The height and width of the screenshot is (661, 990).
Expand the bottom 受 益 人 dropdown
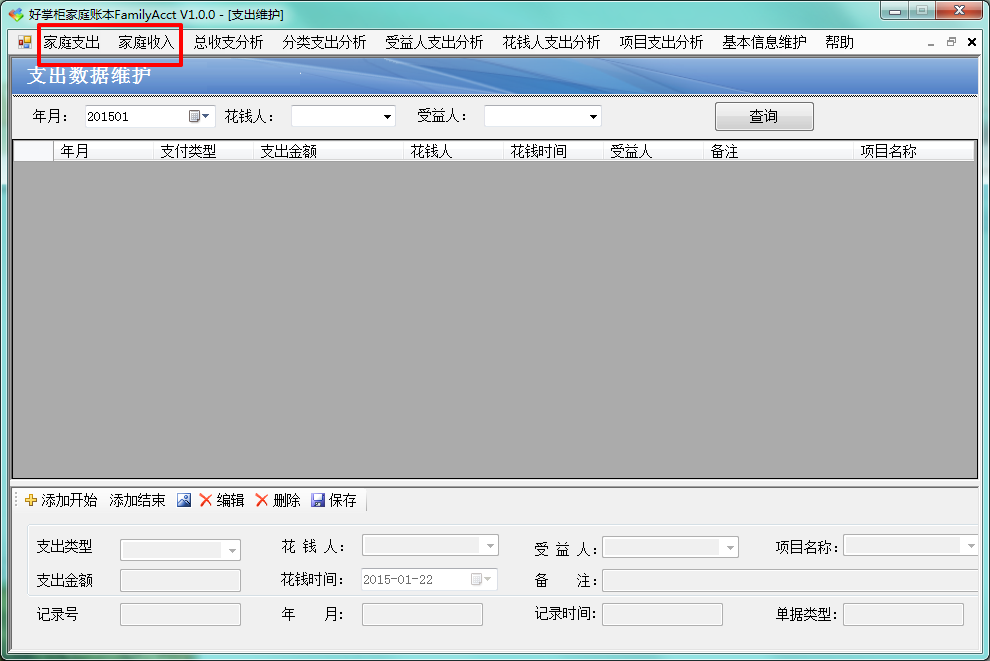(730, 547)
